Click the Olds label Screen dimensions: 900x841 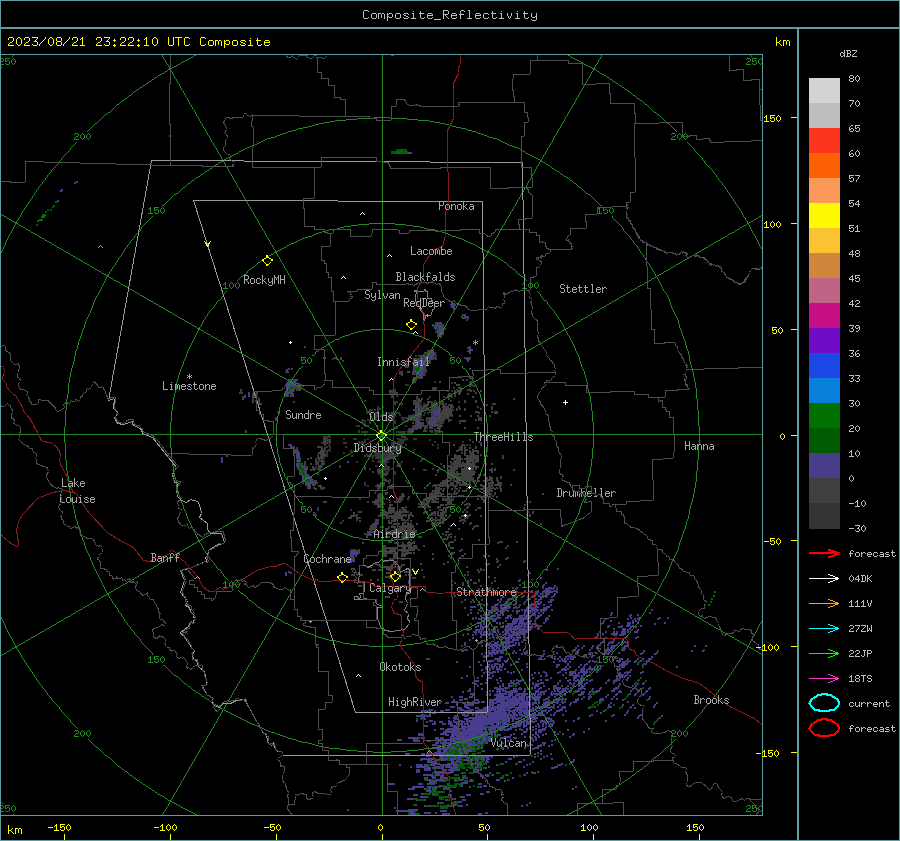pos(381,417)
